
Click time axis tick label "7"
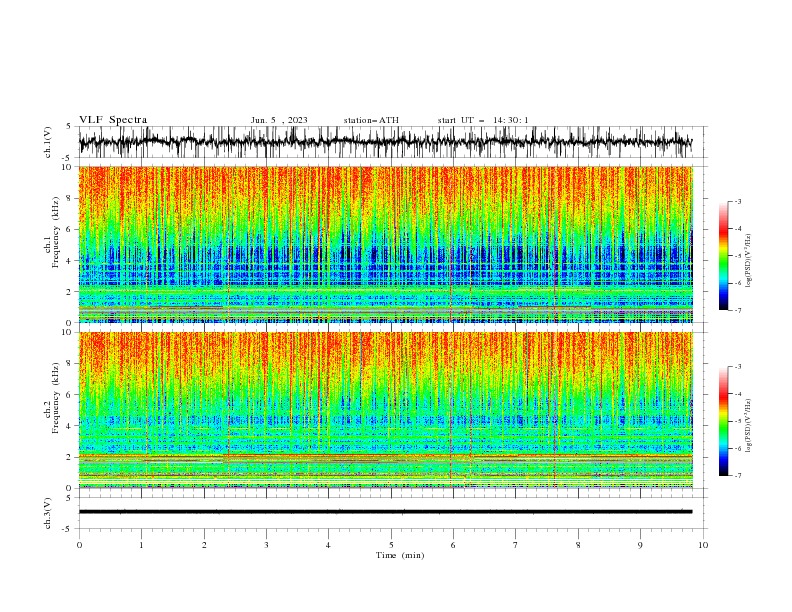click(516, 545)
